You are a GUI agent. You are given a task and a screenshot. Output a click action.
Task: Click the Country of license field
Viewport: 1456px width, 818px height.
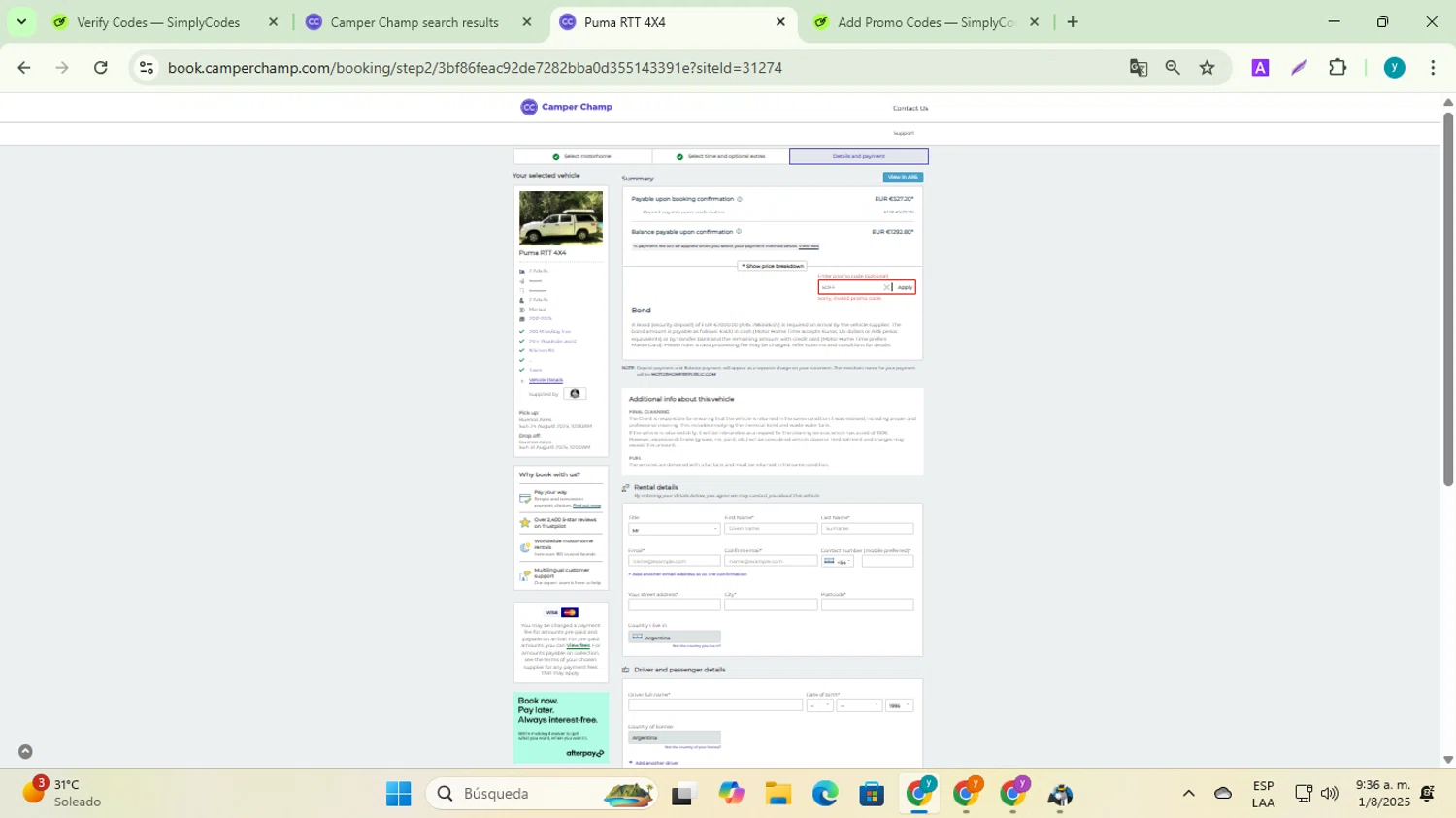[x=674, y=737]
